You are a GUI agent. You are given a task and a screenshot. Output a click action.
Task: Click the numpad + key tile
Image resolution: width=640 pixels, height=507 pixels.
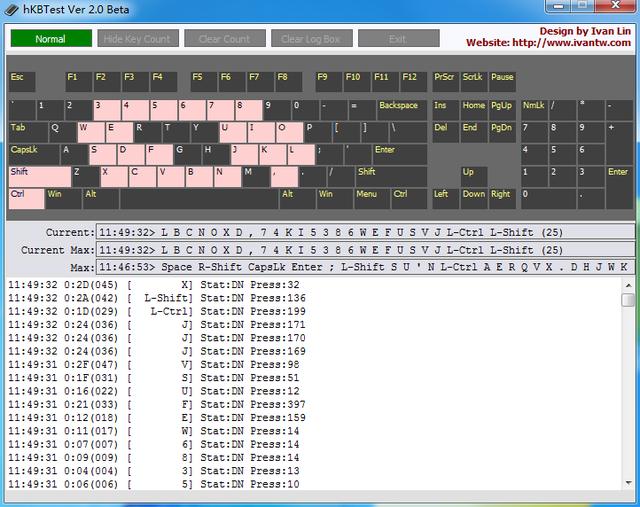point(619,143)
